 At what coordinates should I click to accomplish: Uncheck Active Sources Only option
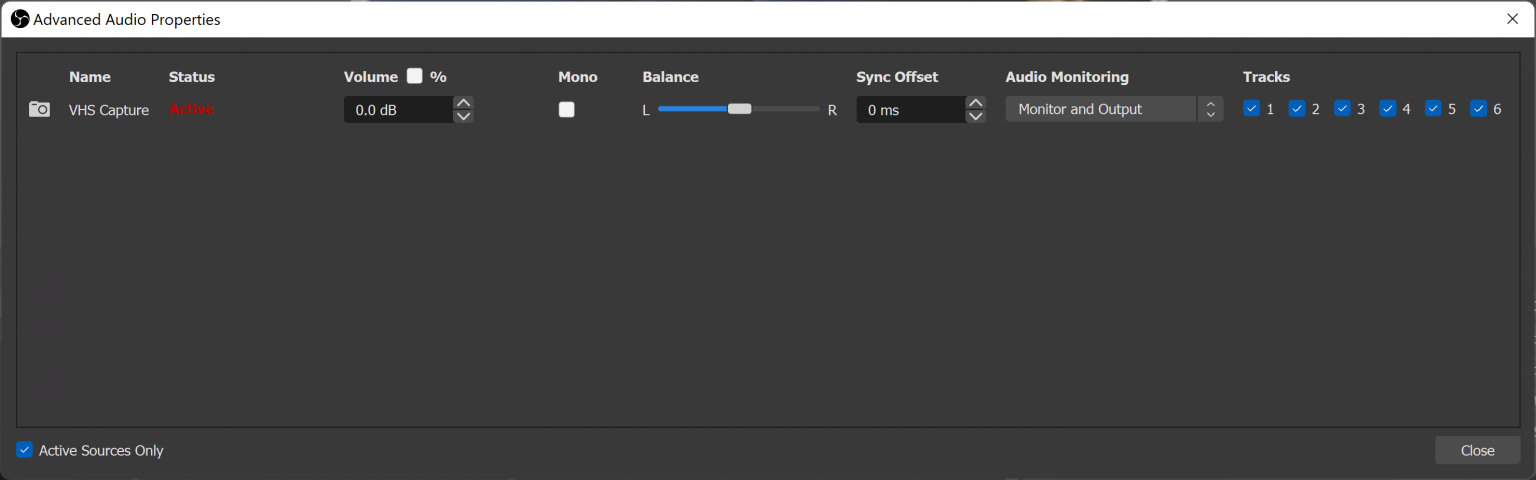pyautogui.click(x=25, y=450)
